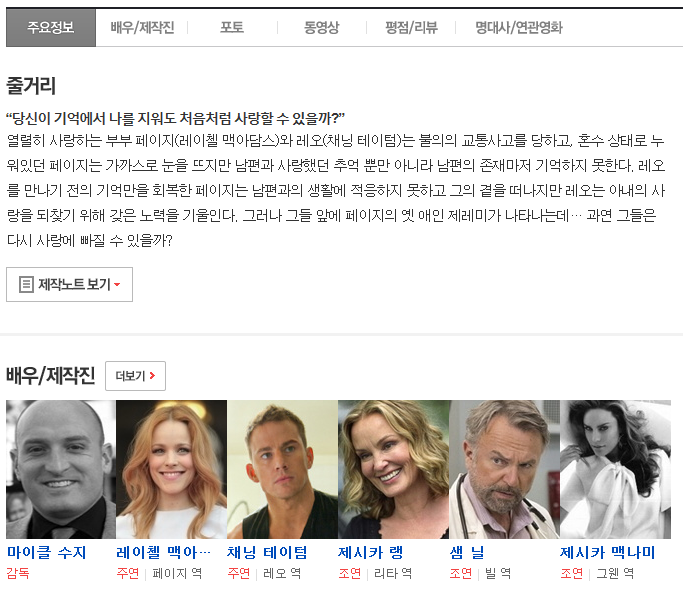Open 레이첼 맥아담스's photo thumbnail
Screen dimensions: 683x610
point(171,469)
